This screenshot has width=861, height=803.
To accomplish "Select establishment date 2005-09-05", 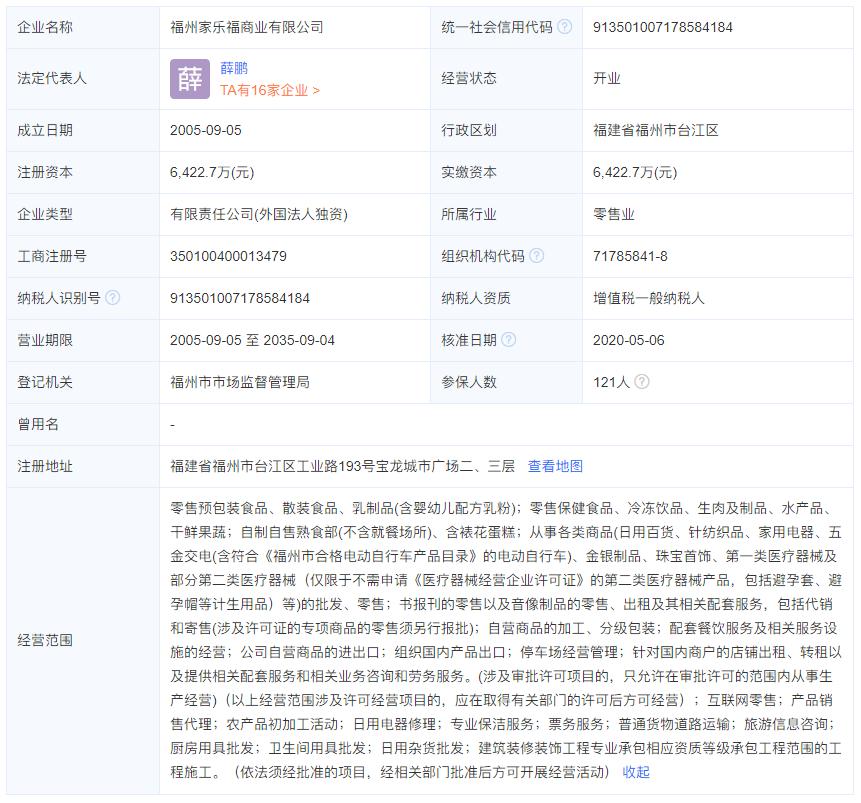I will (x=206, y=130).
